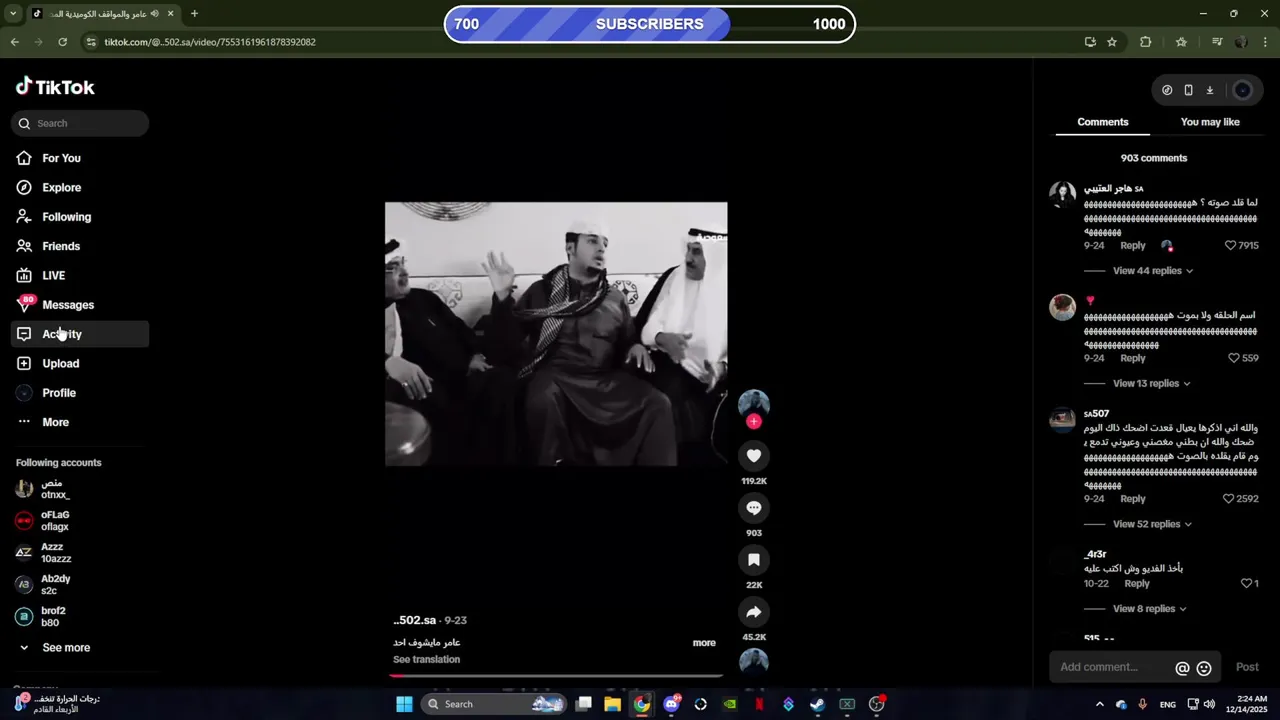The height and width of the screenshot is (720, 1280).
Task: Switch to the Comments tab
Action: click(1103, 122)
